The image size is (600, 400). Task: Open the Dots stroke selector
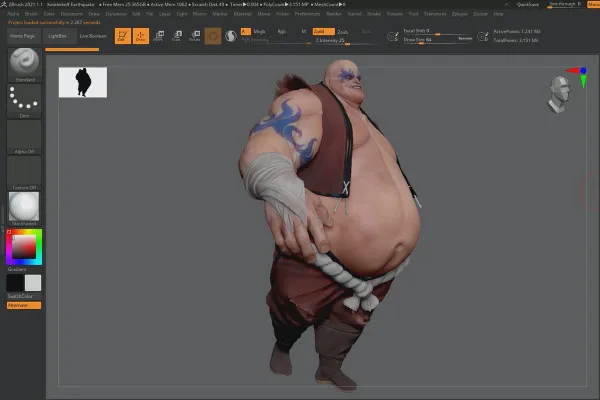[x=24, y=101]
